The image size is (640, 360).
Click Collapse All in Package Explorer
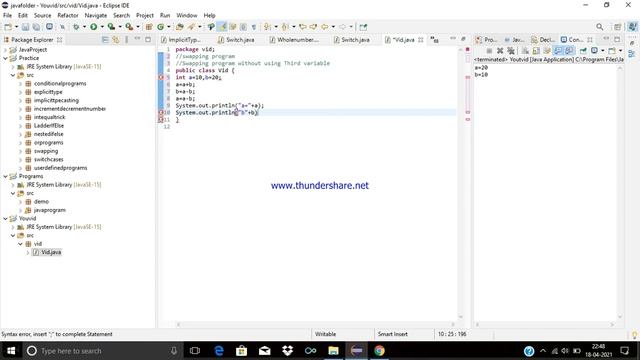pos(105,40)
